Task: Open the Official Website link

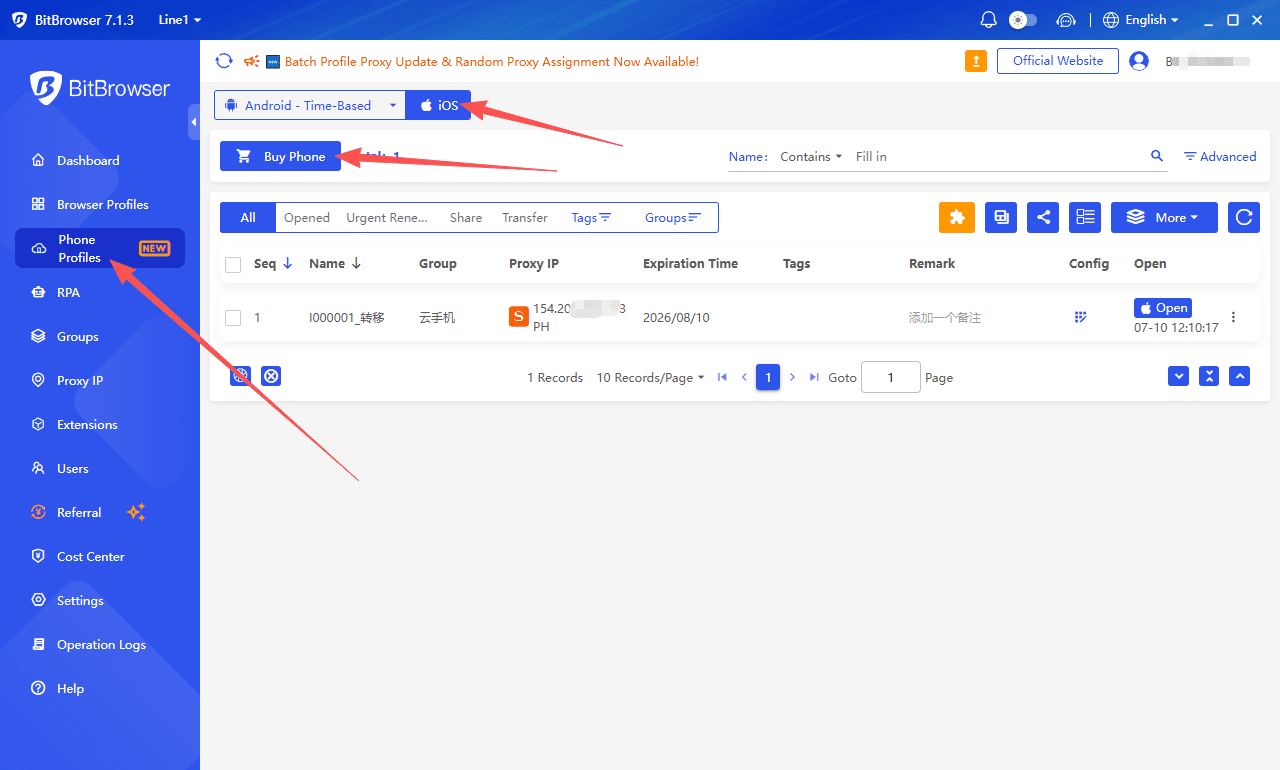Action: (x=1058, y=61)
